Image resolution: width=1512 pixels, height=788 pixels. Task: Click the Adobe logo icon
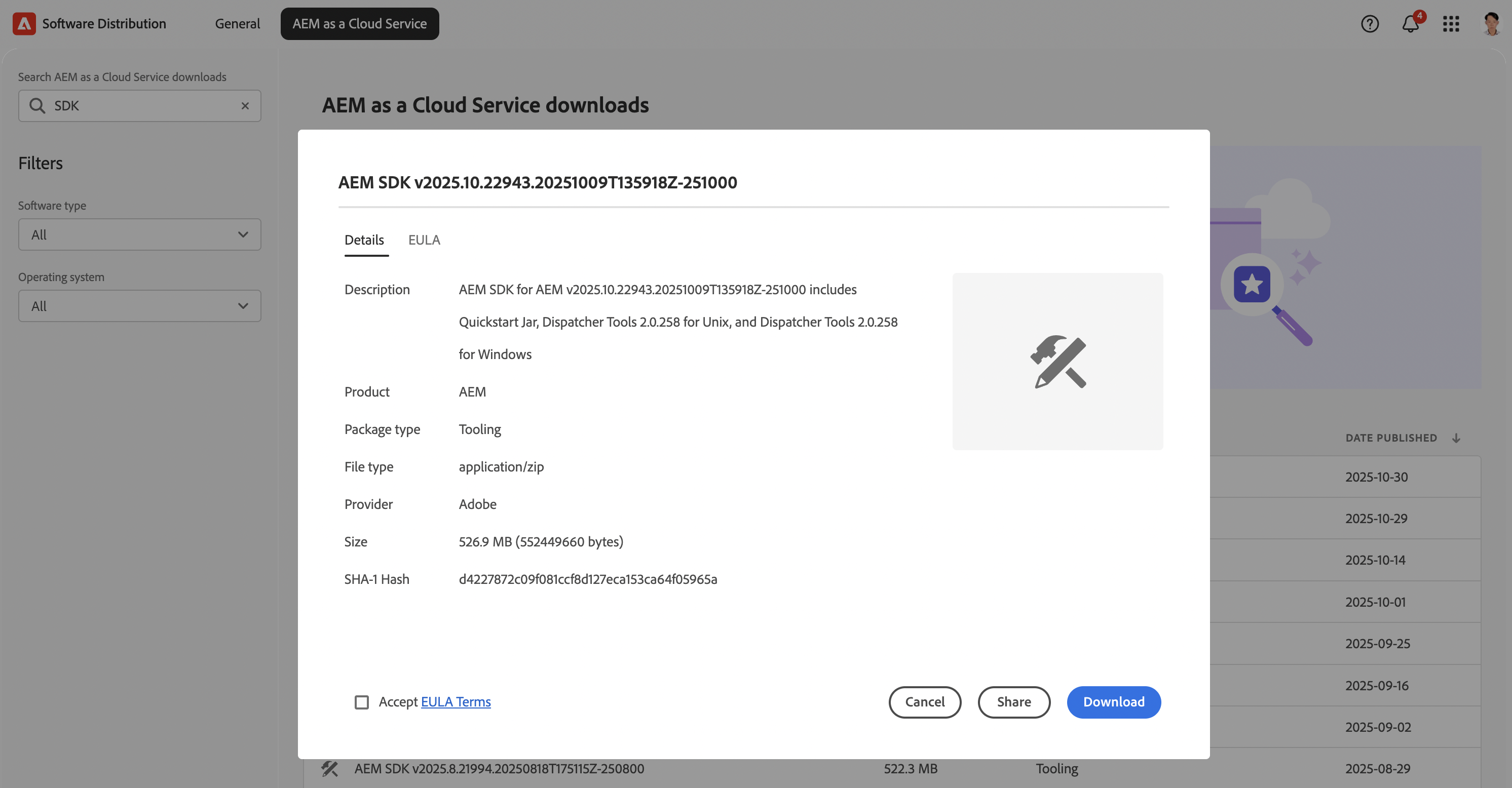coord(24,23)
